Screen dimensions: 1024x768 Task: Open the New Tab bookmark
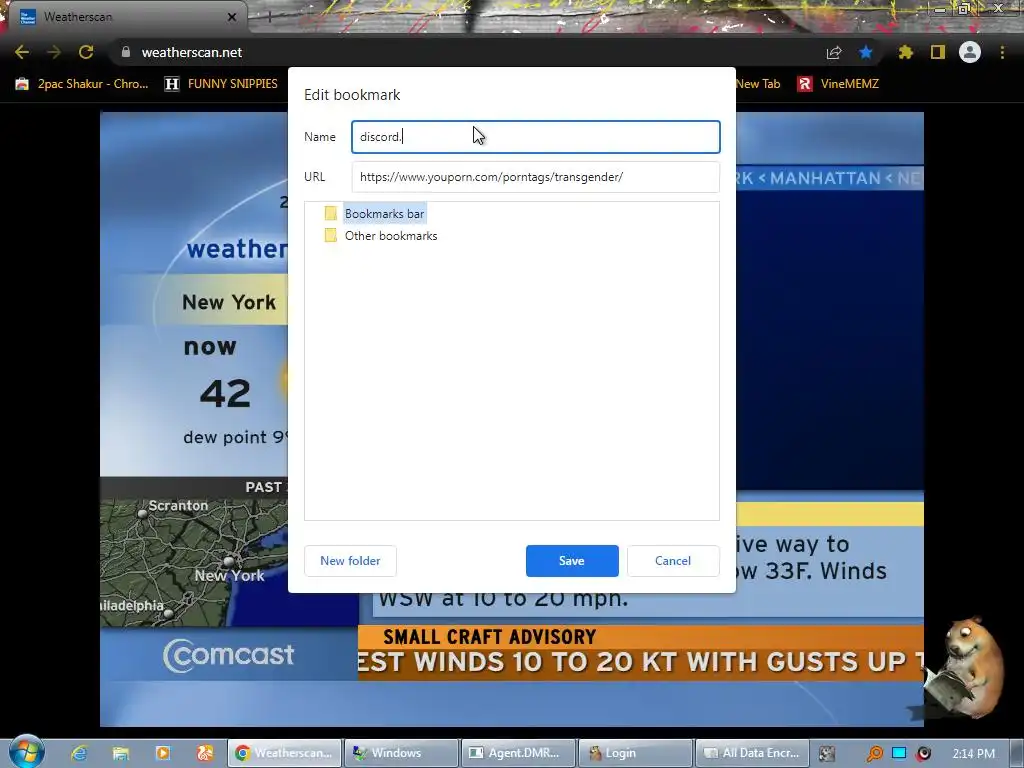[x=758, y=84]
